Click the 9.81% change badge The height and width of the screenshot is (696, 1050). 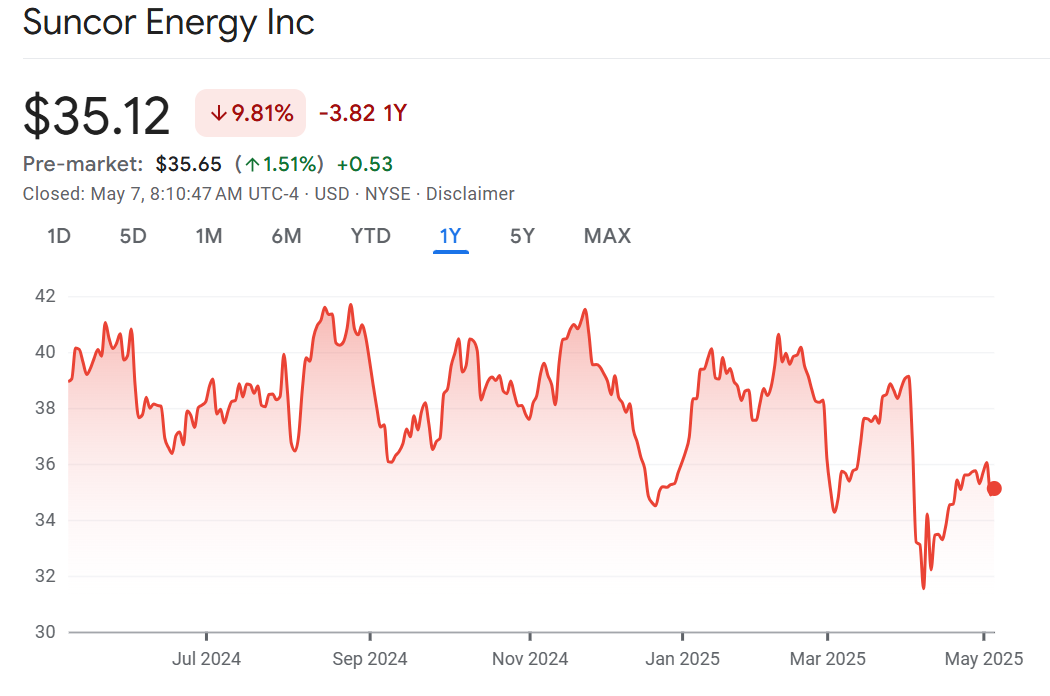[251, 114]
